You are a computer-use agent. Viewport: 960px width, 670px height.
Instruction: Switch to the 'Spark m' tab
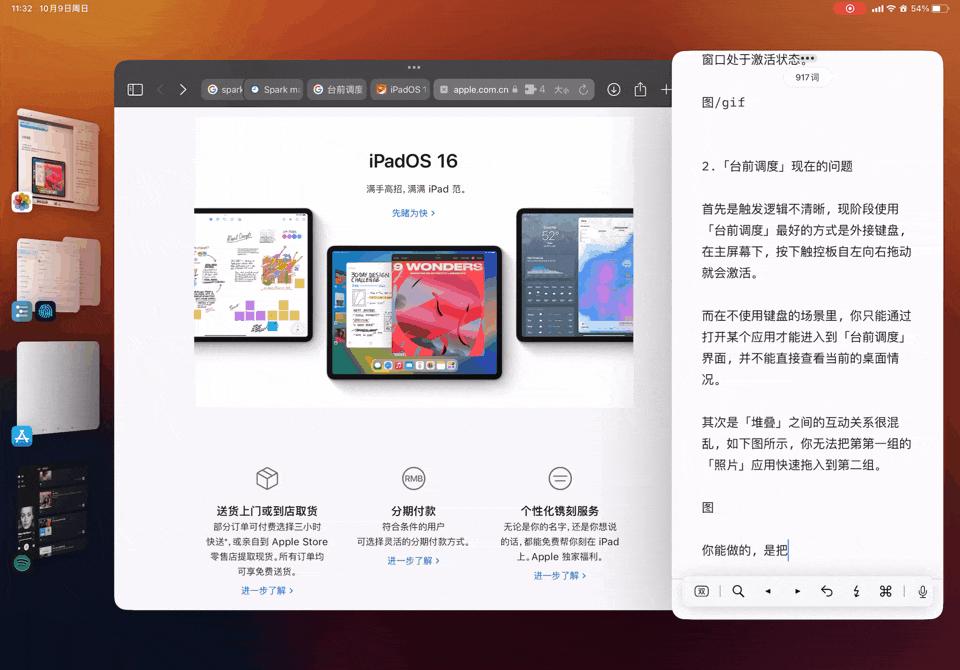[275, 89]
